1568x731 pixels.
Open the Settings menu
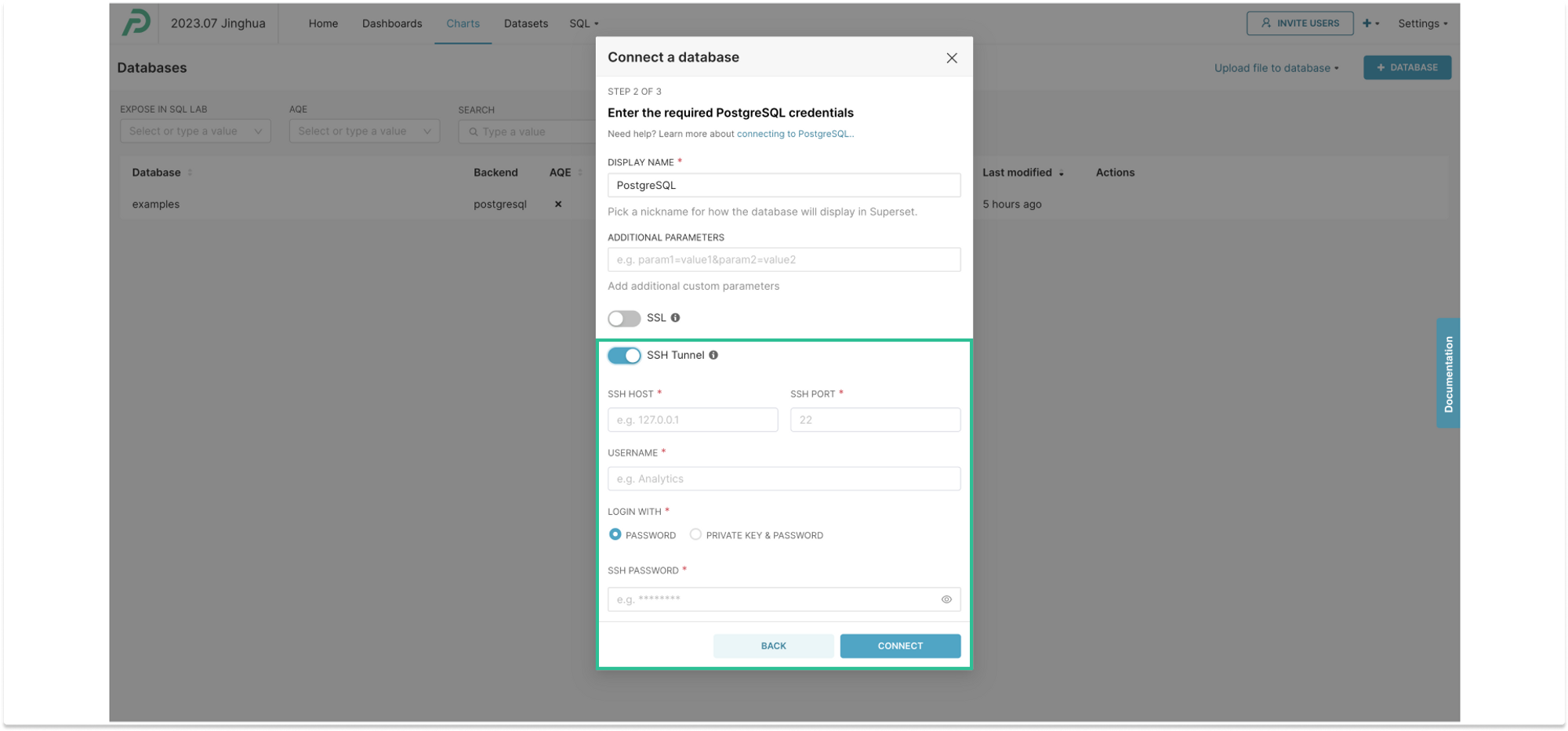pyautogui.click(x=1422, y=24)
